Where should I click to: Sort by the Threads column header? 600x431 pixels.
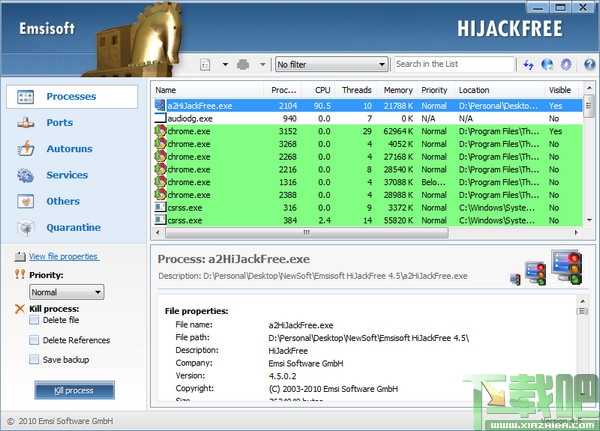coord(355,90)
